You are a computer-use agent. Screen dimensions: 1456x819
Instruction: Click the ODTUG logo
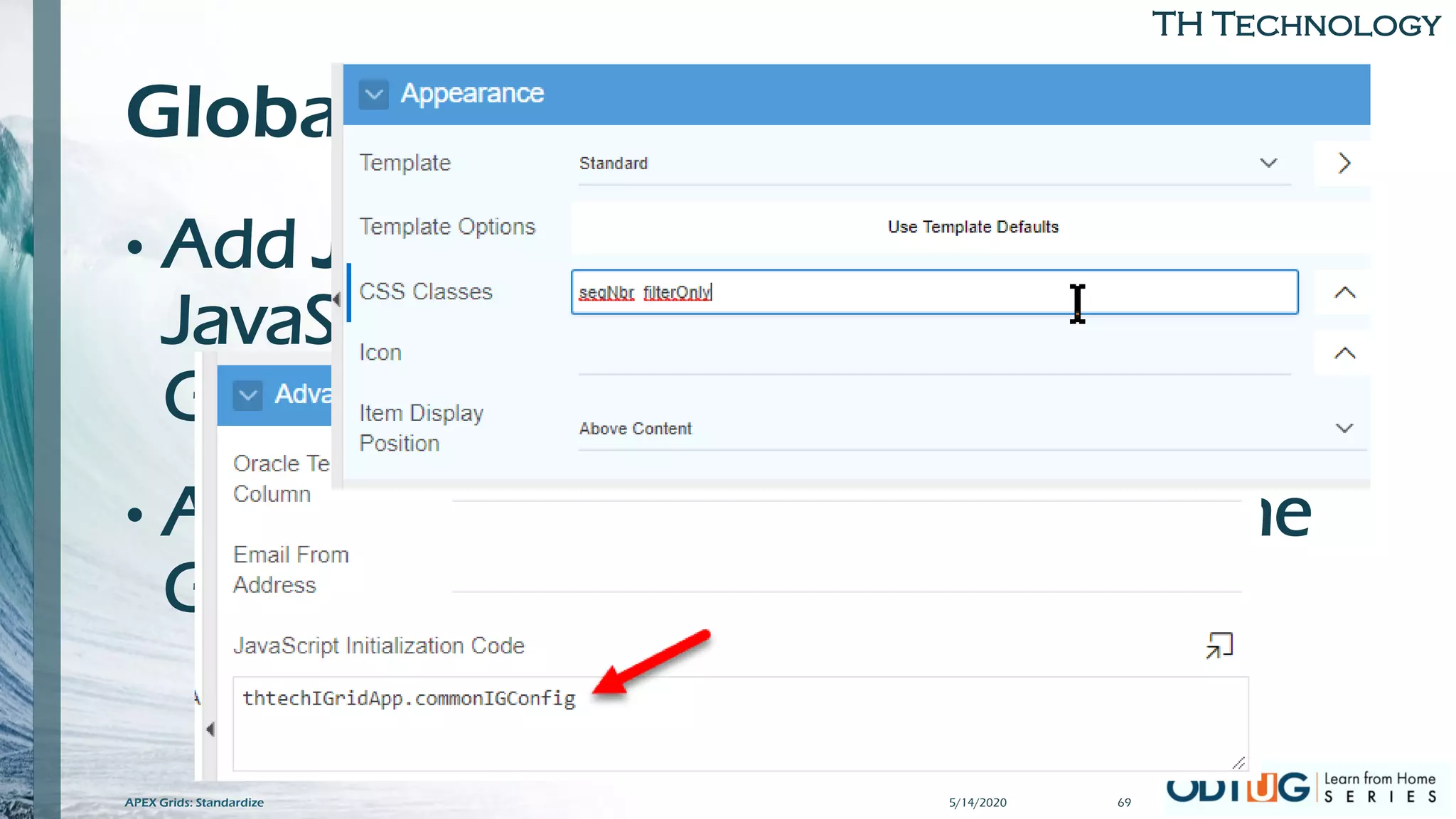click(x=1237, y=789)
